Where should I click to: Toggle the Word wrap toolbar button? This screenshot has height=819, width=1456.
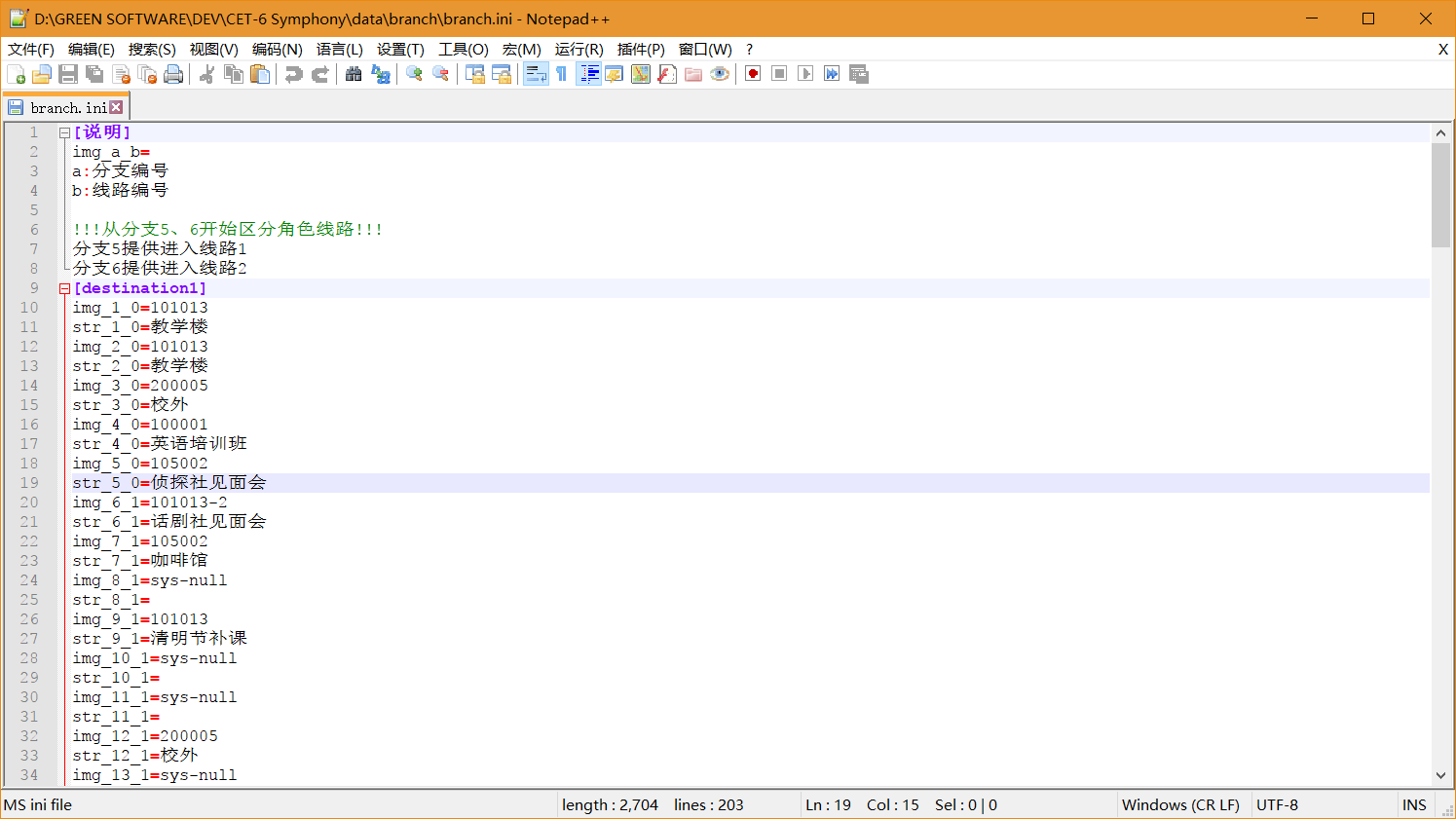536,74
